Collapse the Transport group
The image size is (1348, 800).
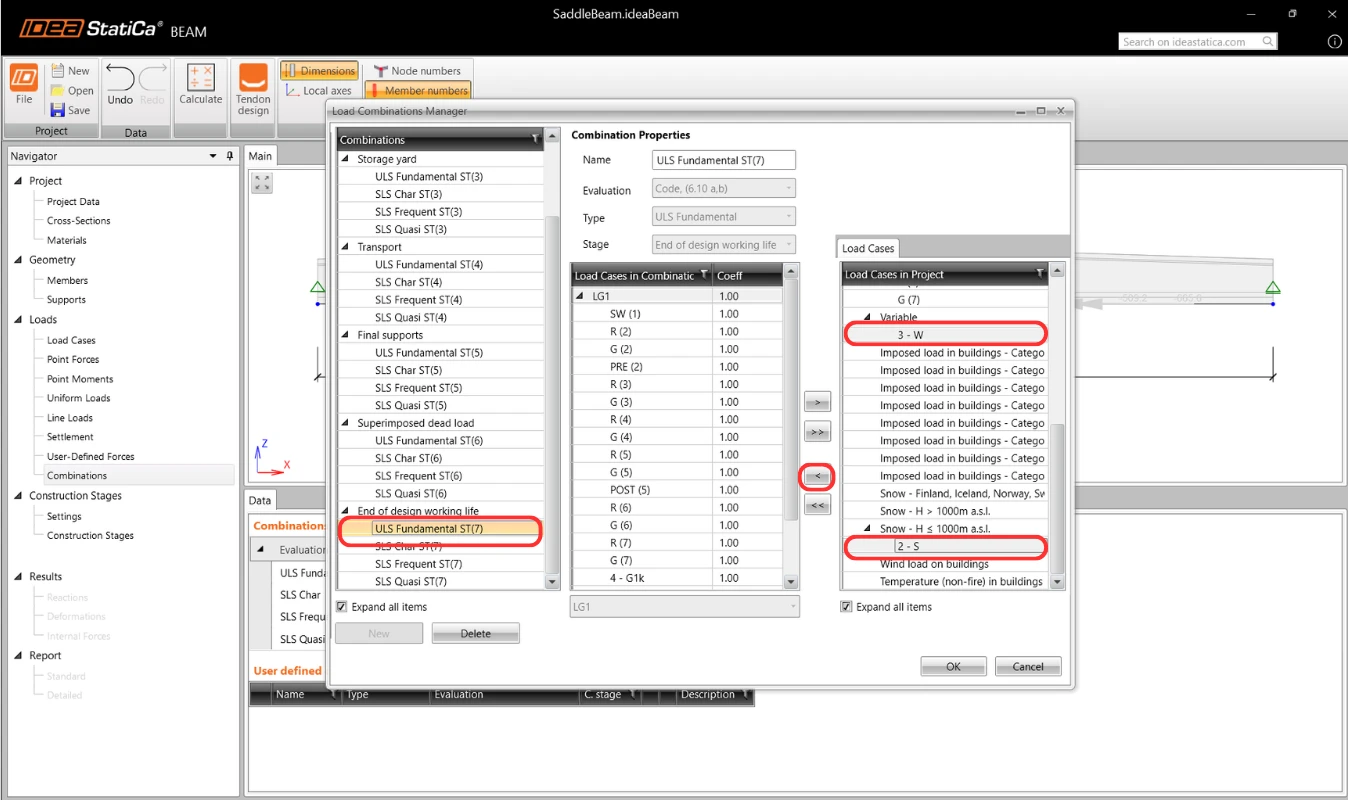pyautogui.click(x=347, y=247)
